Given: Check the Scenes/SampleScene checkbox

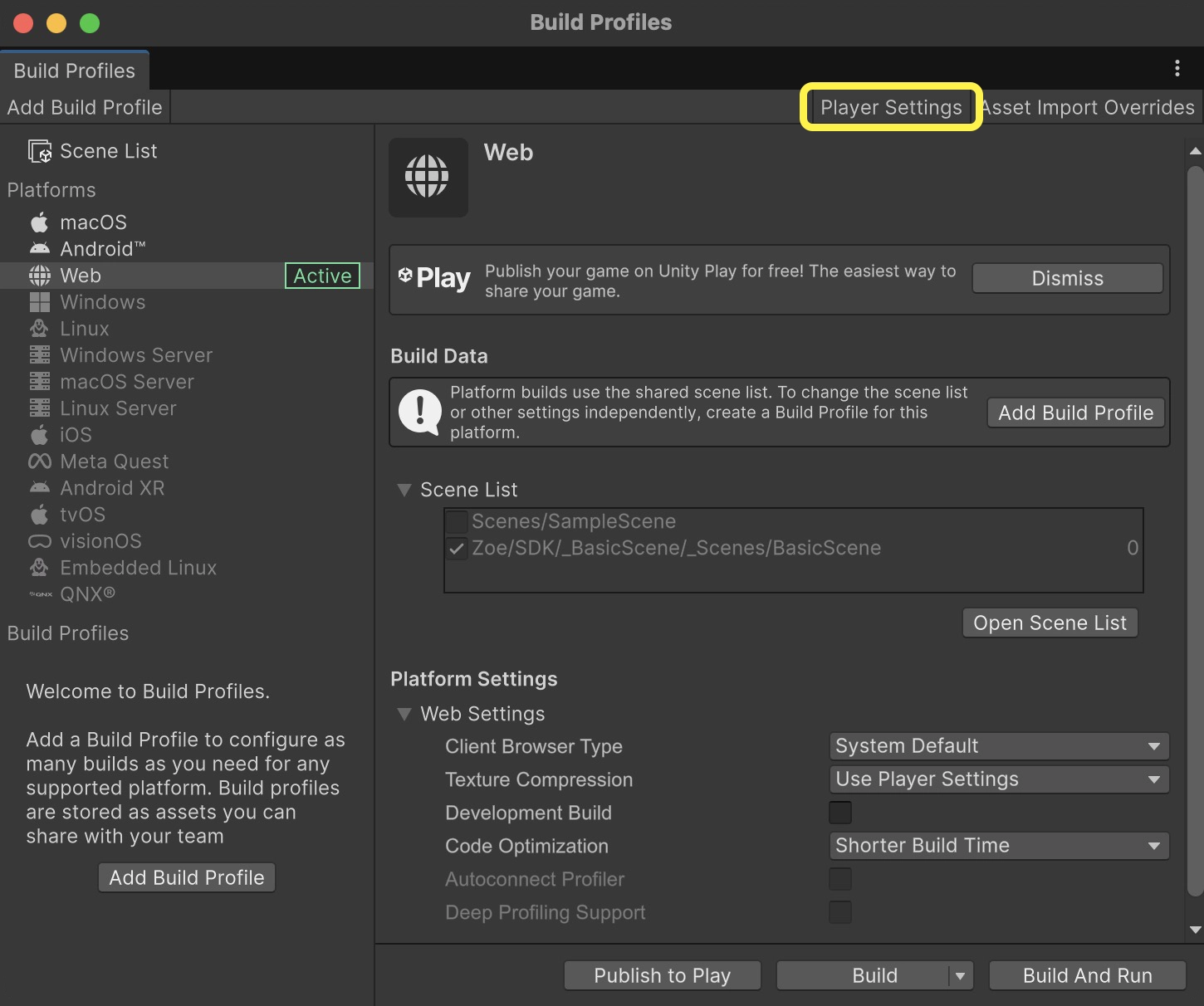Looking at the screenshot, I should (457, 521).
